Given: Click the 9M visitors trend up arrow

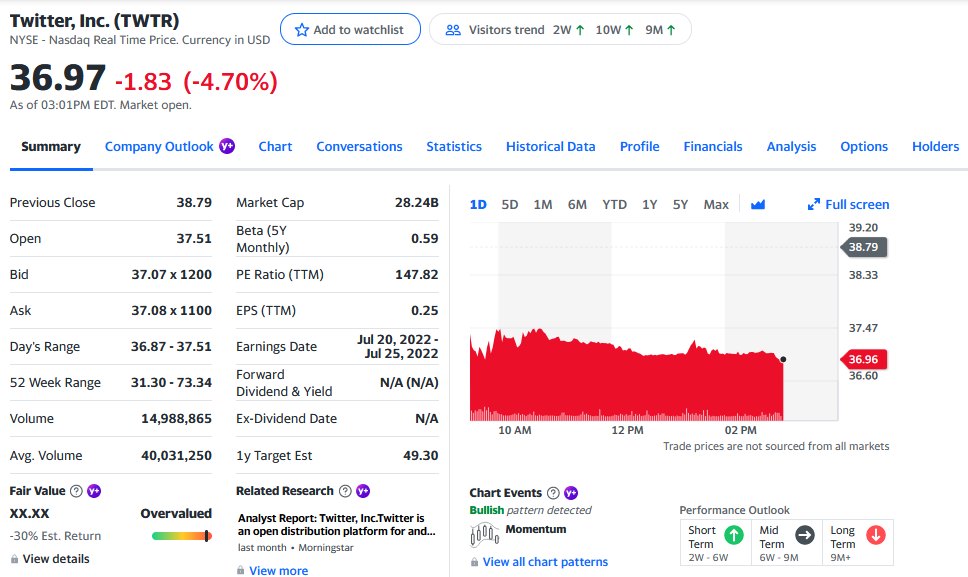Looking at the screenshot, I should (671, 30).
